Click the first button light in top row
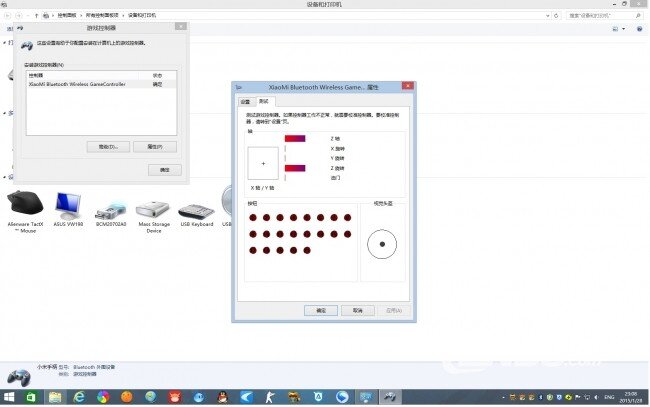The width and height of the screenshot is (650, 407). coord(253,218)
